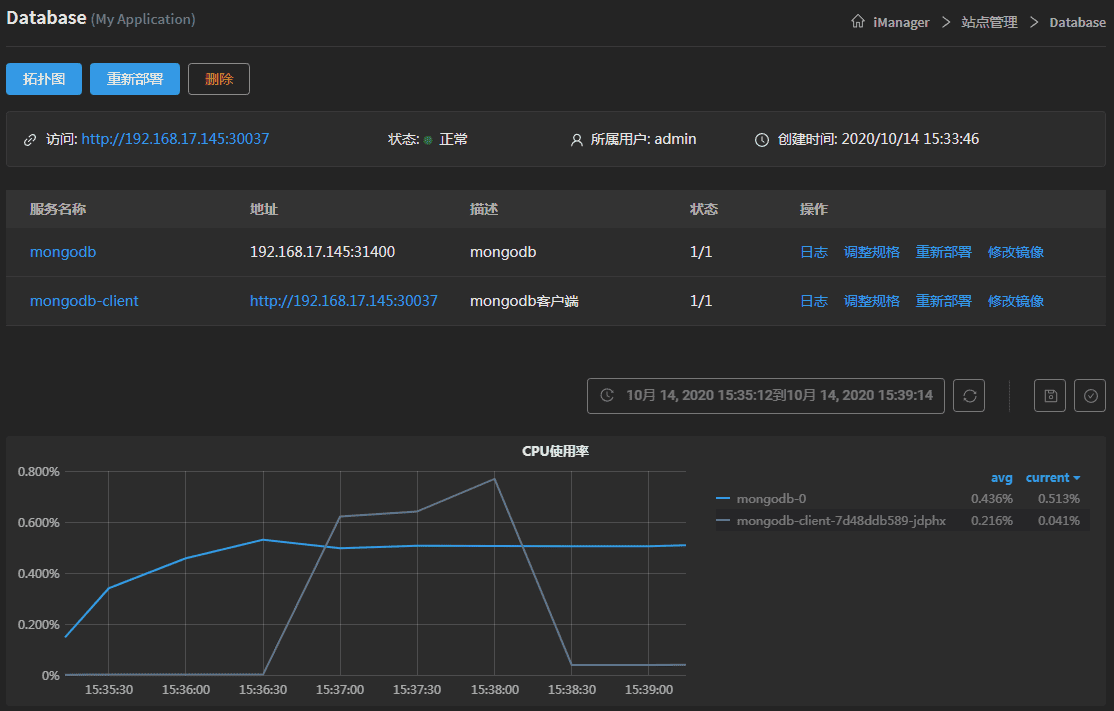1114x711 pixels.
Task: Click the 重新部署 button at top
Action: [x=134, y=79]
